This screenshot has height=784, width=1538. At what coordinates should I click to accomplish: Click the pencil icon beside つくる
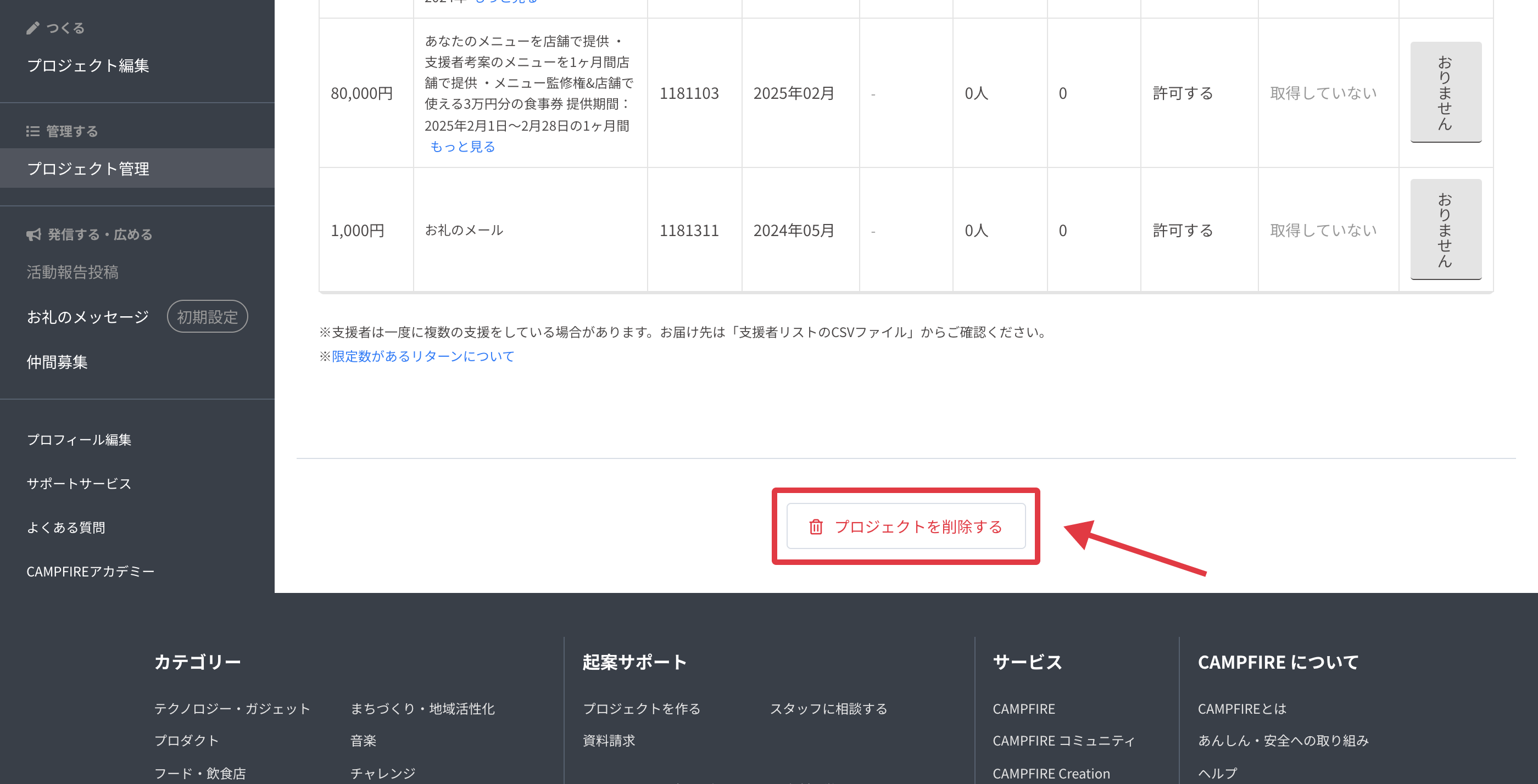(x=33, y=28)
